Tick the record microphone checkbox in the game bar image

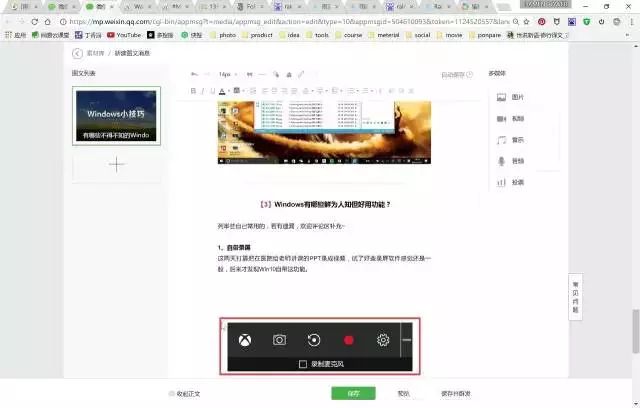point(303,364)
